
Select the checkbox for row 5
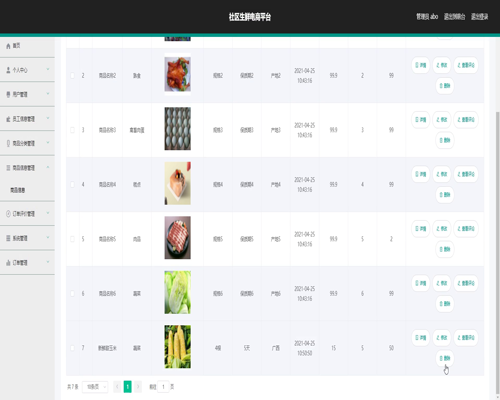(72, 239)
